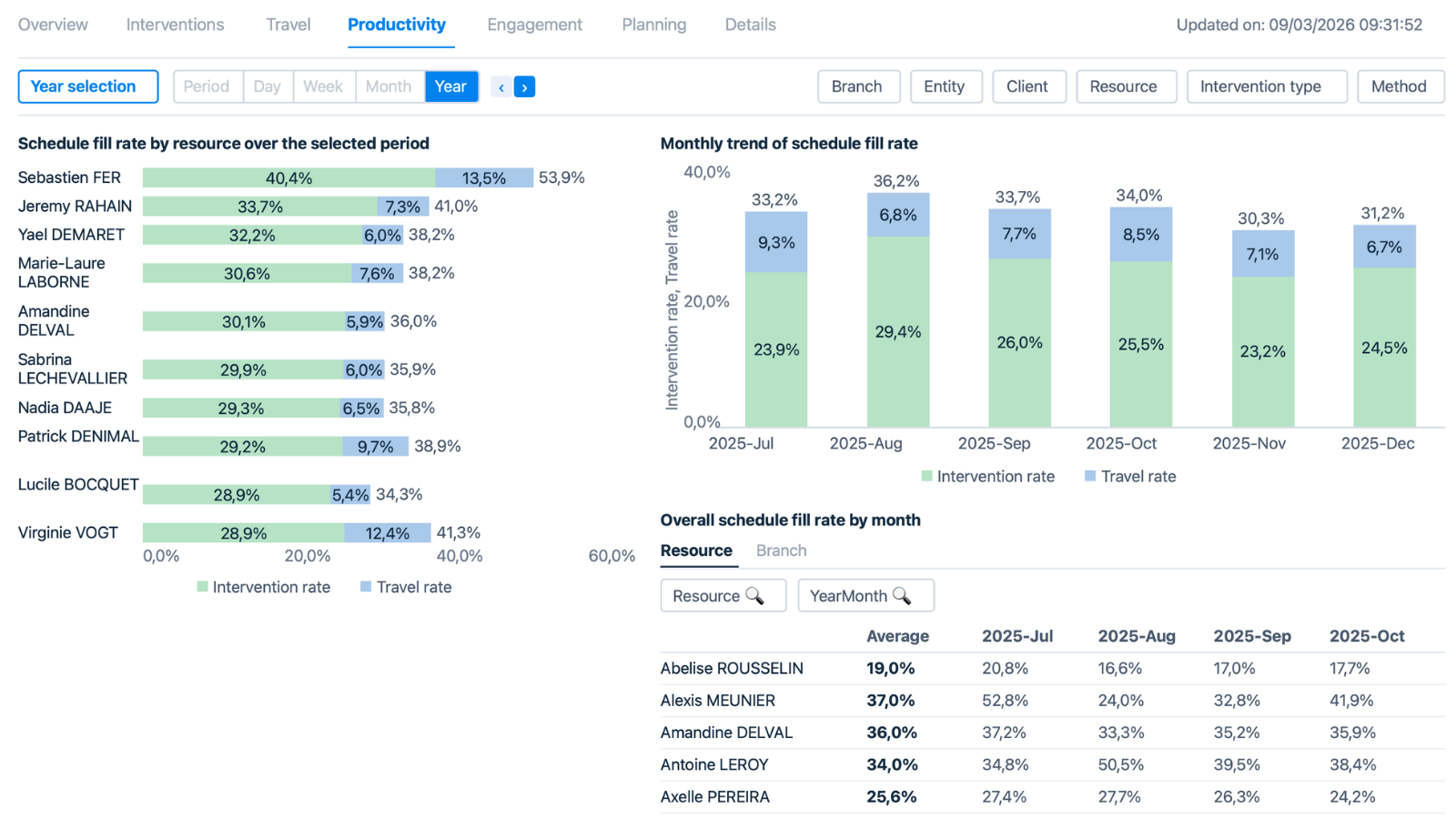Click the Lucile BOCQUET chart label
This screenshot has width=1456, height=819.
78,484
